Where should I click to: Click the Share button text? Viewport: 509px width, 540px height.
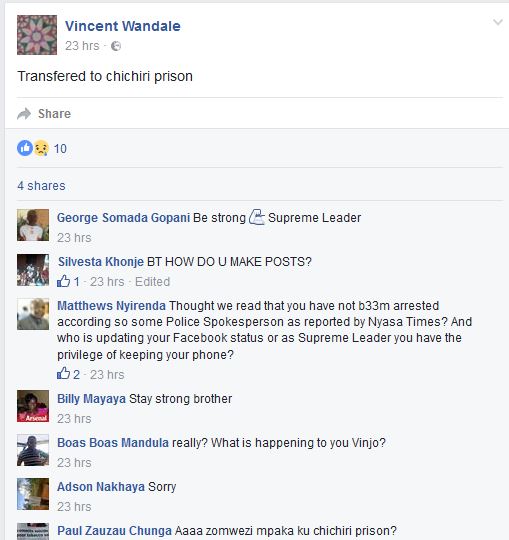pos(54,114)
